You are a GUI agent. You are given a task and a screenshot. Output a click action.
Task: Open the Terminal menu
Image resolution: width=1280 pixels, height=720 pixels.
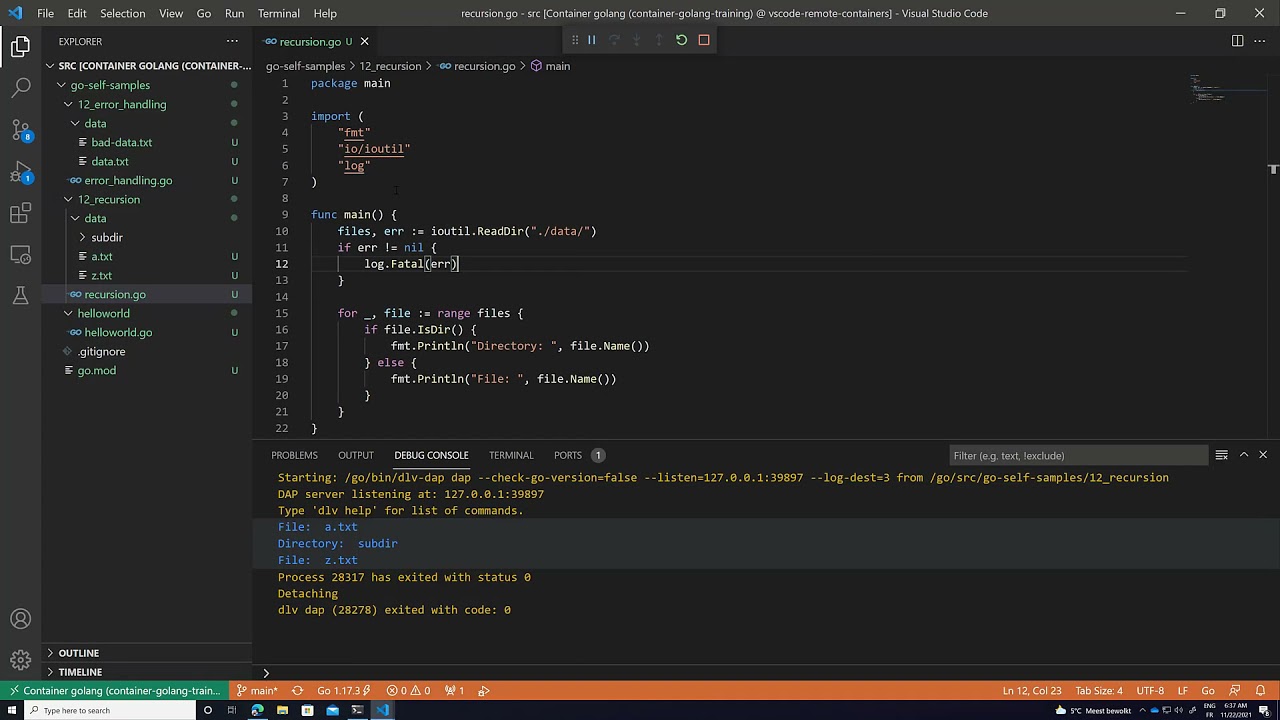pyautogui.click(x=278, y=13)
